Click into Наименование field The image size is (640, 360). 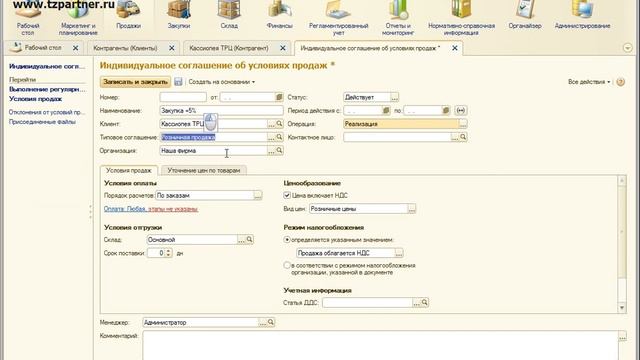[x=221, y=110]
